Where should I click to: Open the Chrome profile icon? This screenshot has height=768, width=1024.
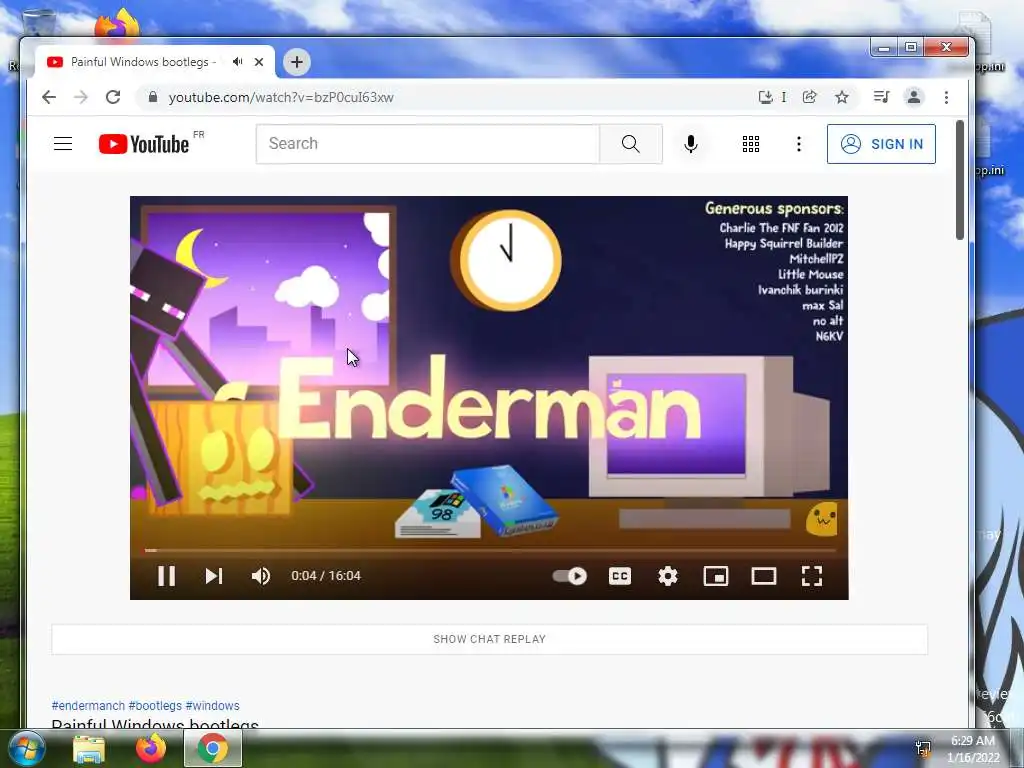[x=914, y=97]
